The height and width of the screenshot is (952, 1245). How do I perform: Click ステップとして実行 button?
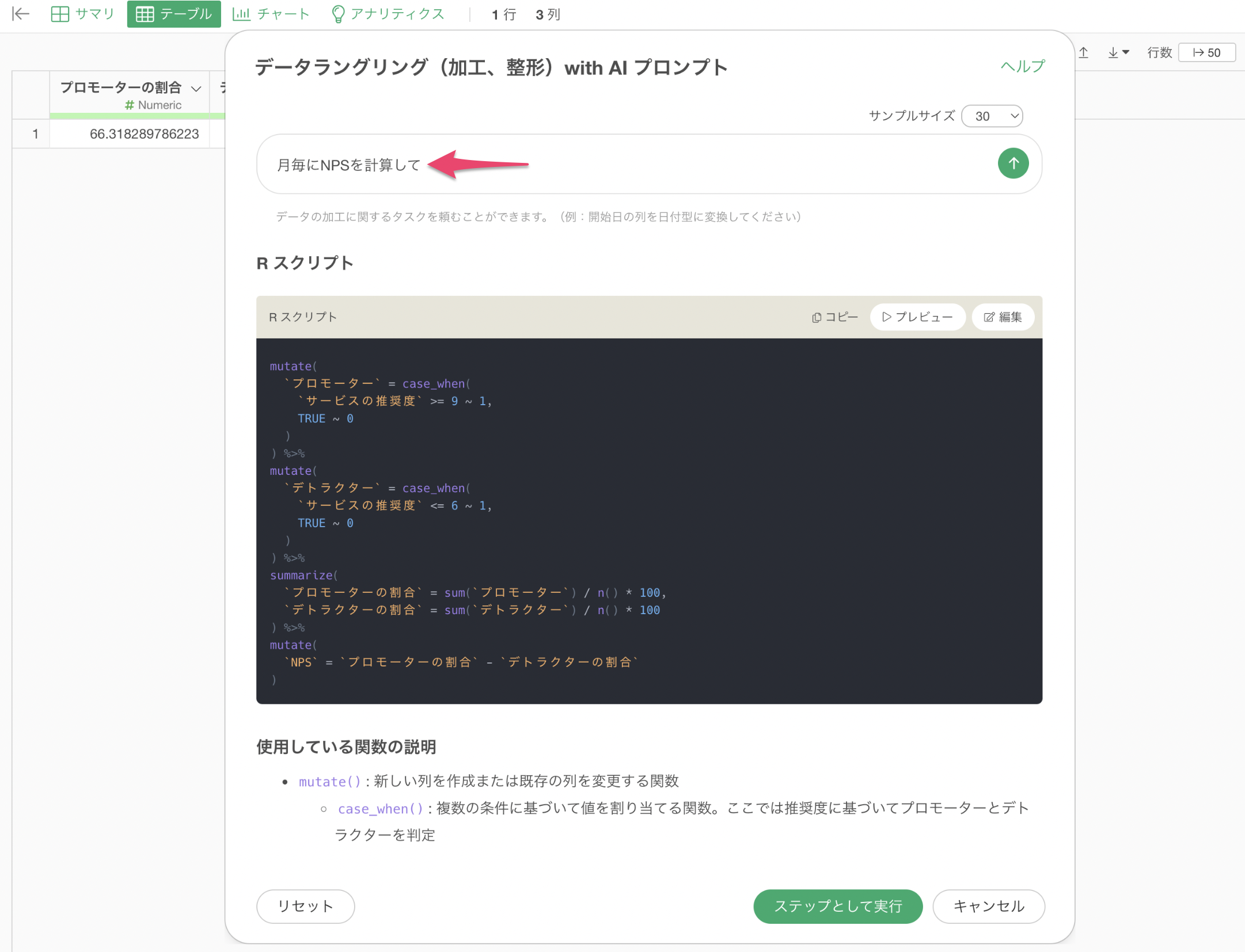pos(837,906)
